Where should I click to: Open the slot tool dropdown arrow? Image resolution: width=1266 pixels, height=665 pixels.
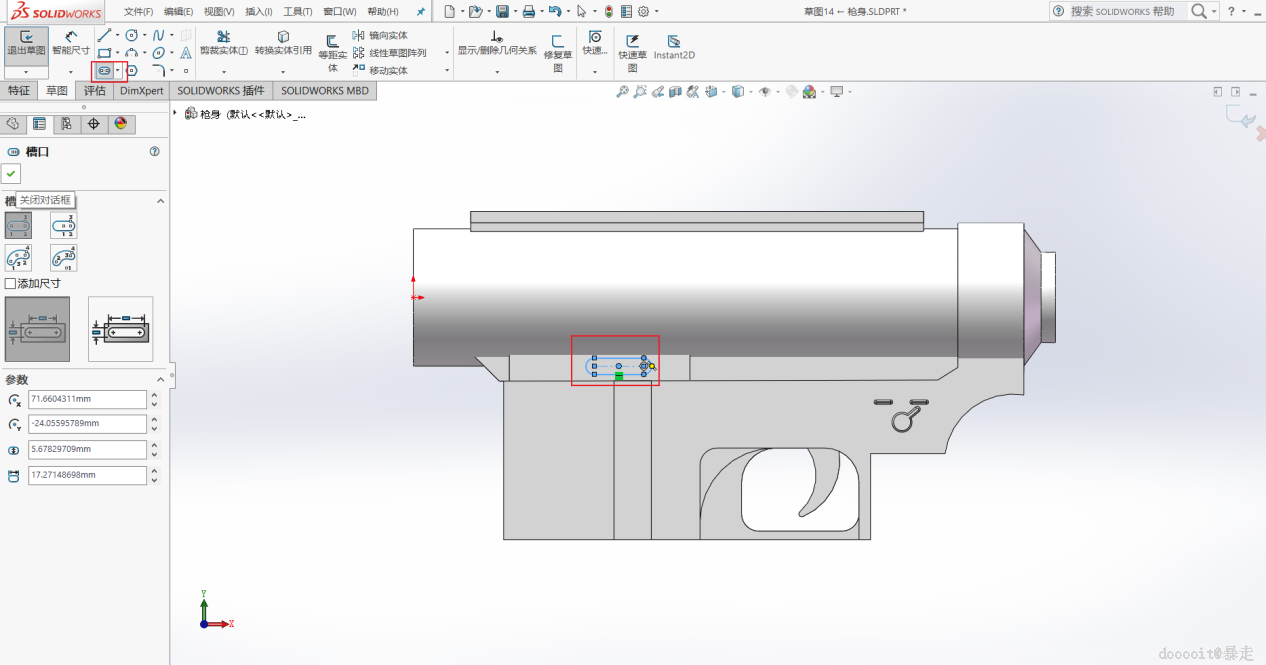(118, 70)
